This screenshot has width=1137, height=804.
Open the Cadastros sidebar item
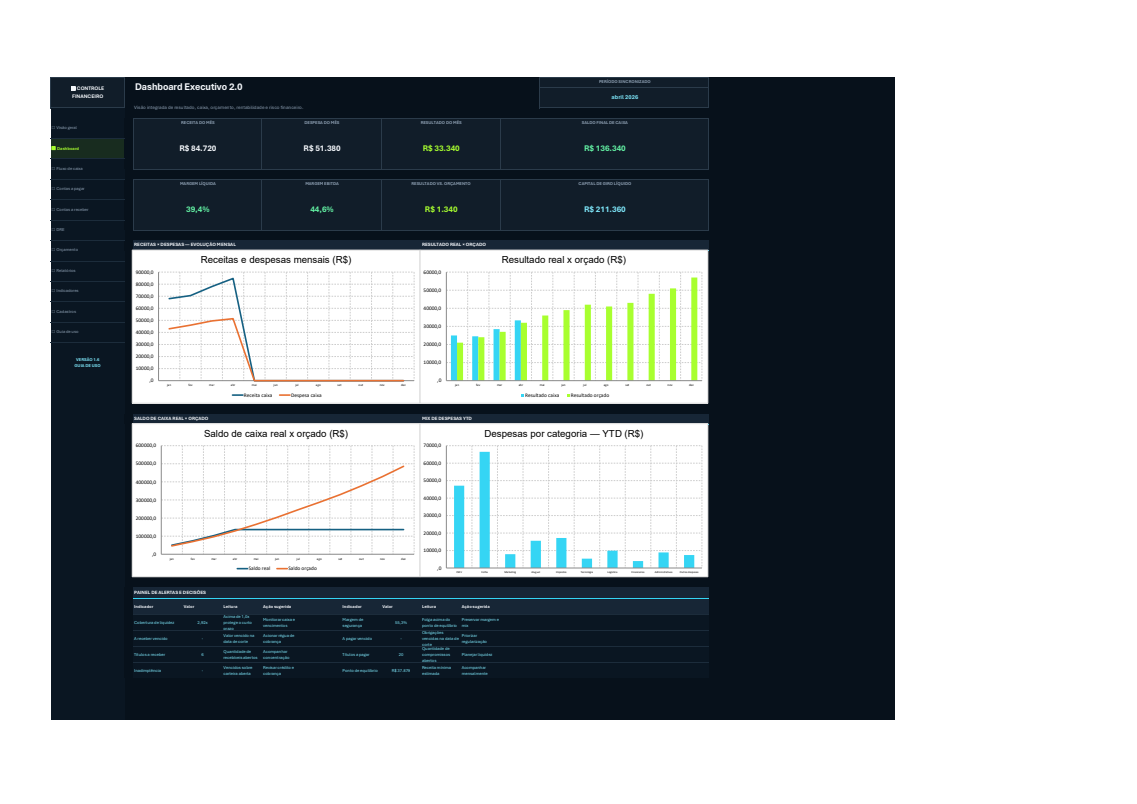tap(87, 312)
